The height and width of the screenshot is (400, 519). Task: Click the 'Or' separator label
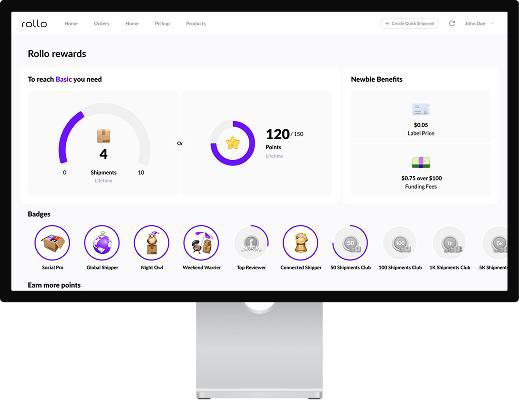coord(180,143)
